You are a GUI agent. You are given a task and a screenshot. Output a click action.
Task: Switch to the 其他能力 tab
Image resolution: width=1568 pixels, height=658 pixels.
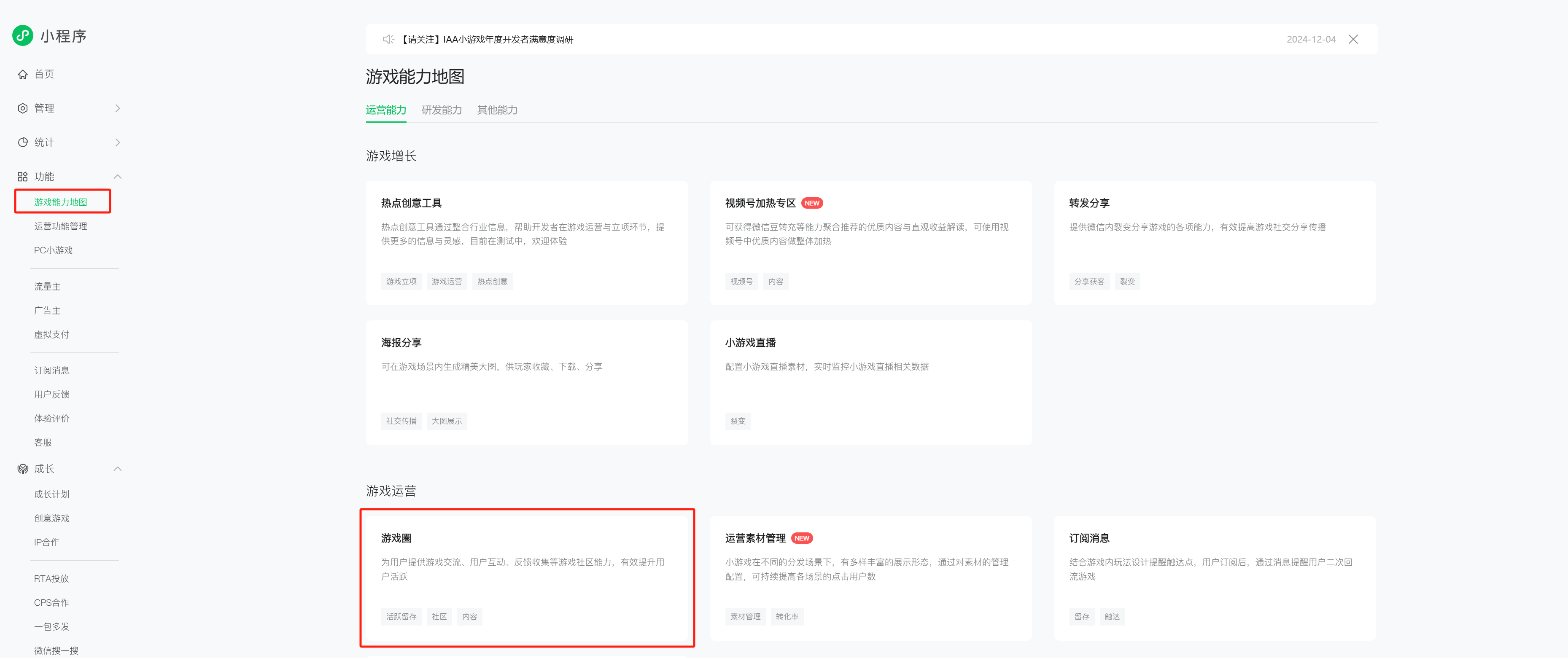tap(497, 110)
